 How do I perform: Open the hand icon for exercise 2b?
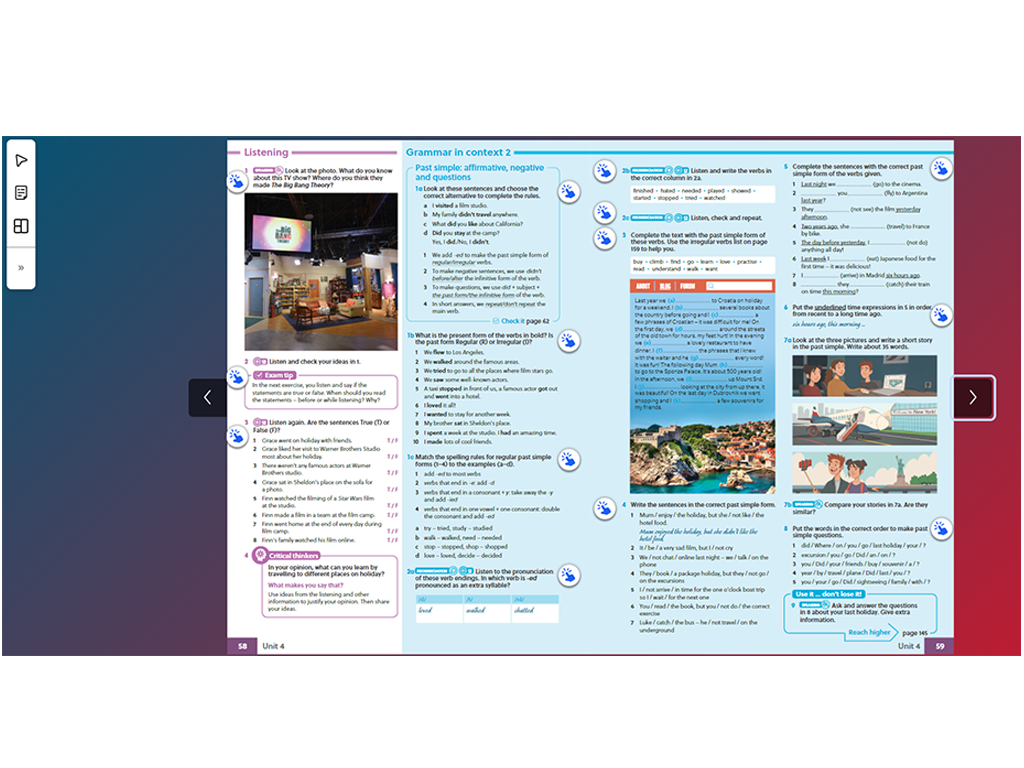605,171
